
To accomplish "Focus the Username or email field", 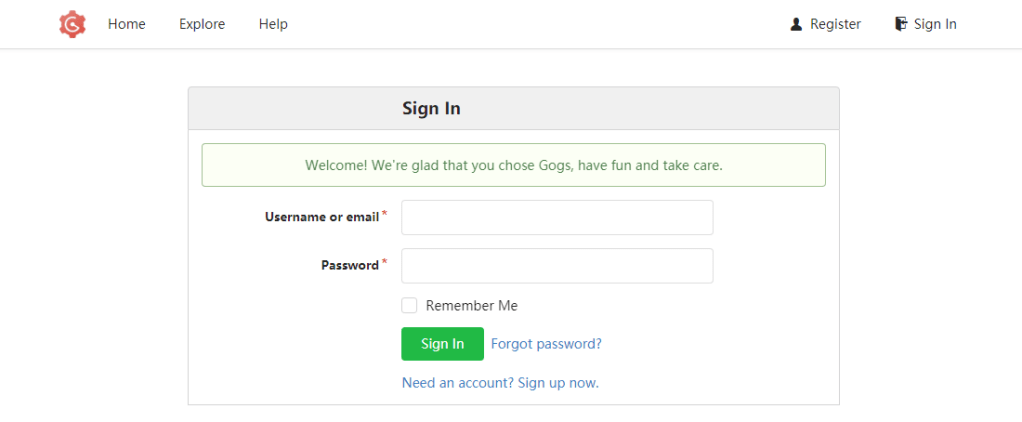I will (557, 217).
